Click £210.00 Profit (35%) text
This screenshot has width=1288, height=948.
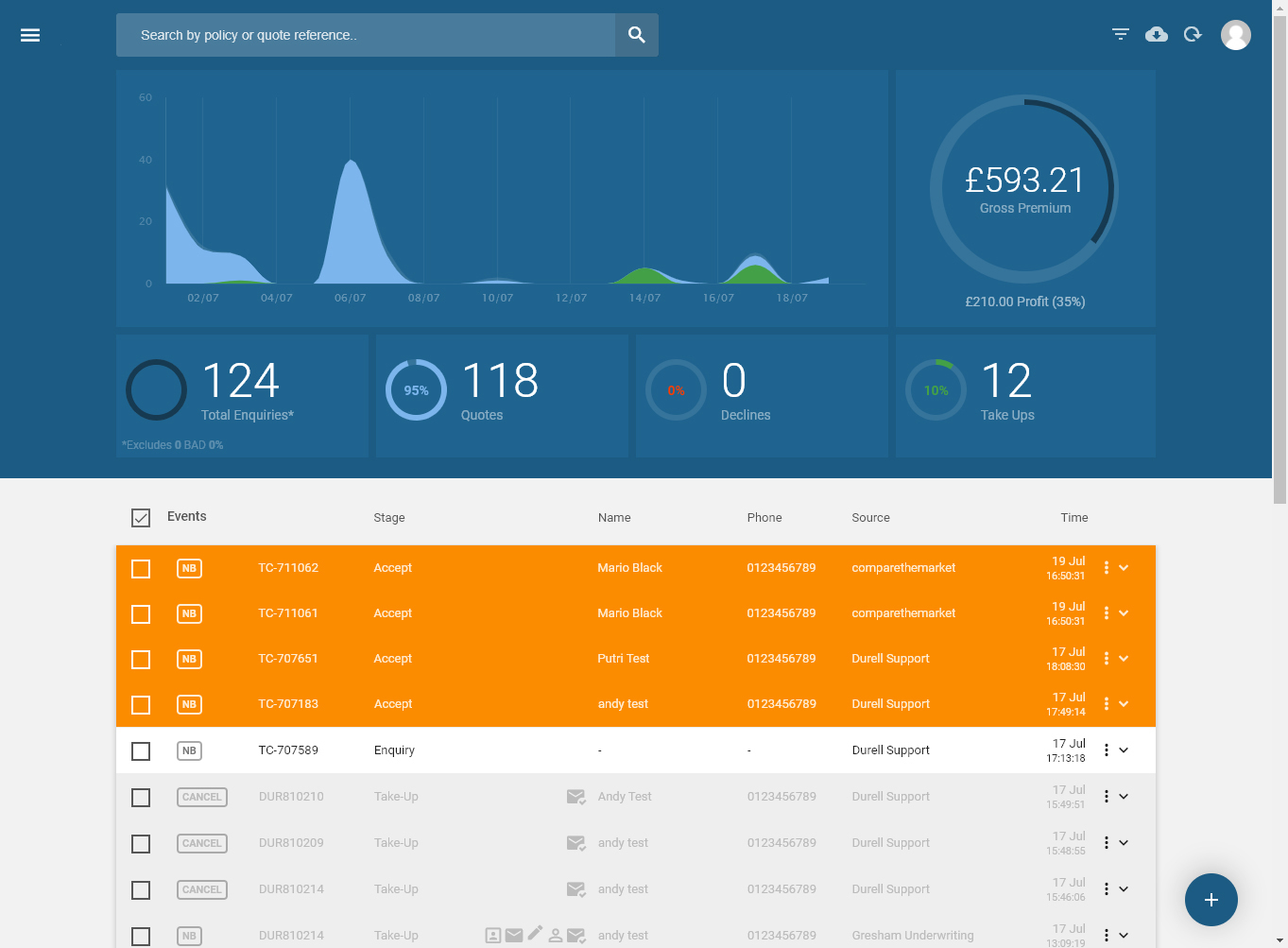[x=1025, y=302]
